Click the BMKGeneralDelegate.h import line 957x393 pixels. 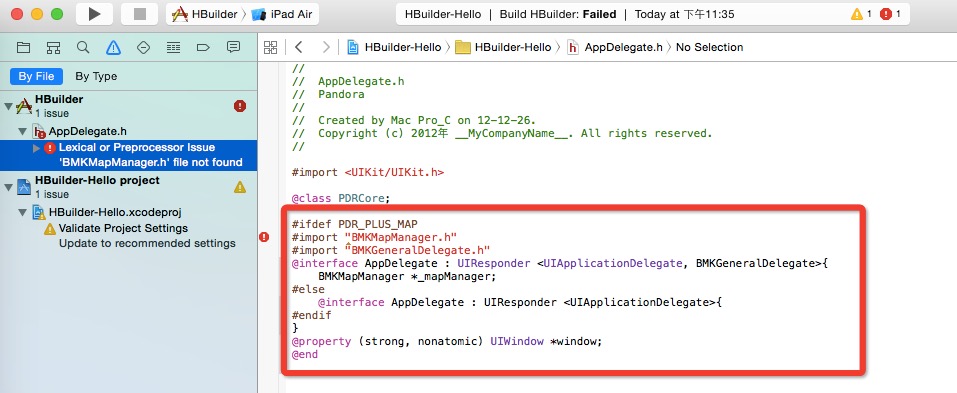tap(391, 250)
